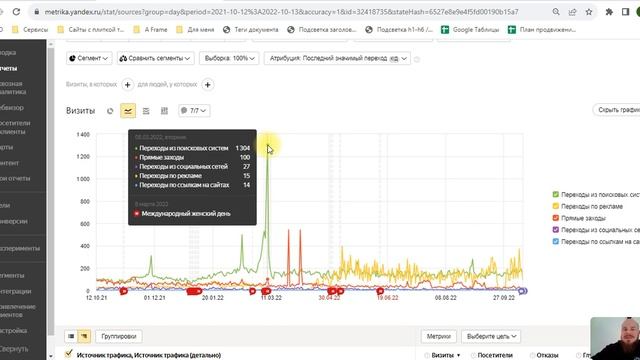This screenshot has height=360, width=640.
Task: Open 'Отчеты' in the sidebar
Action: click(9, 68)
